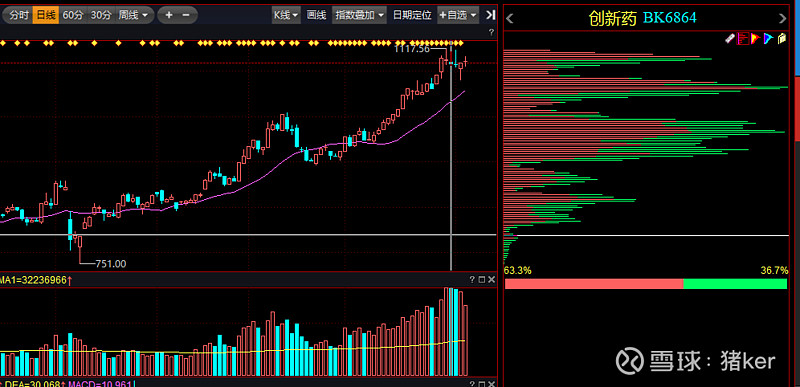This screenshot has height=387, width=800.
Task: Close the volume indicator panel
Action: tap(491, 280)
